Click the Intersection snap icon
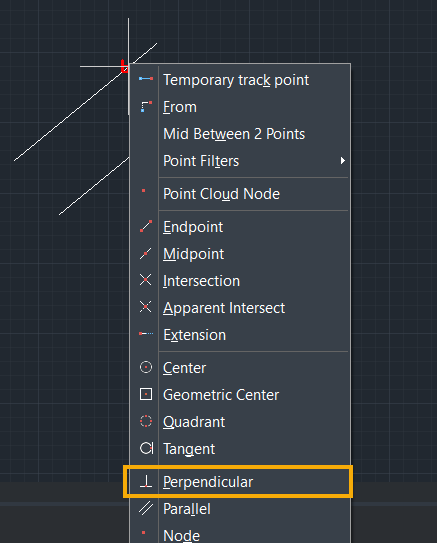 [x=146, y=280]
